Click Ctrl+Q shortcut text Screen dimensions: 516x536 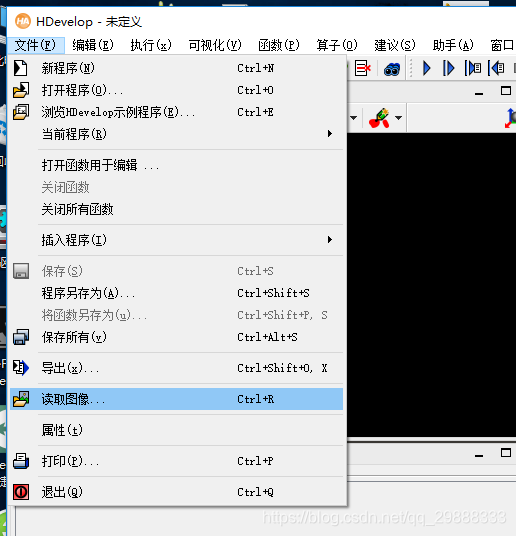[255, 492]
